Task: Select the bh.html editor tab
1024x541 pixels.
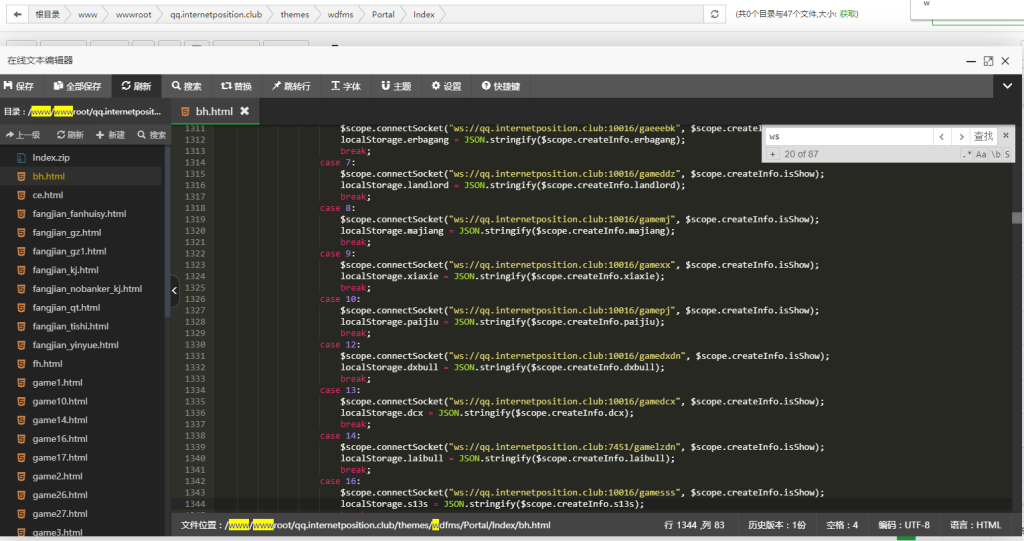Action: (215, 111)
